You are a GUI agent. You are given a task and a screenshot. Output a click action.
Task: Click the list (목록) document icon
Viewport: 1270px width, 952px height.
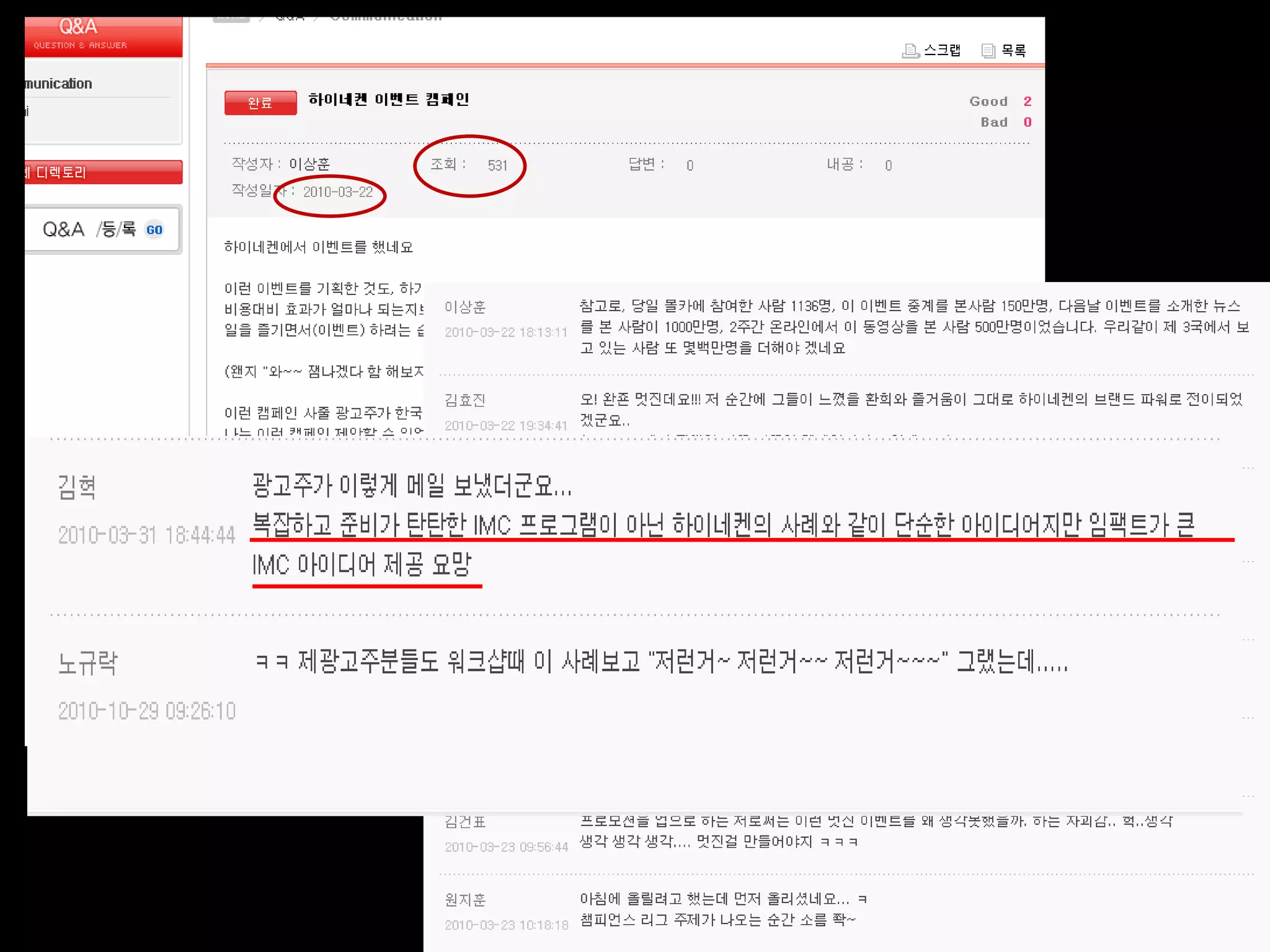click(x=988, y=51)
